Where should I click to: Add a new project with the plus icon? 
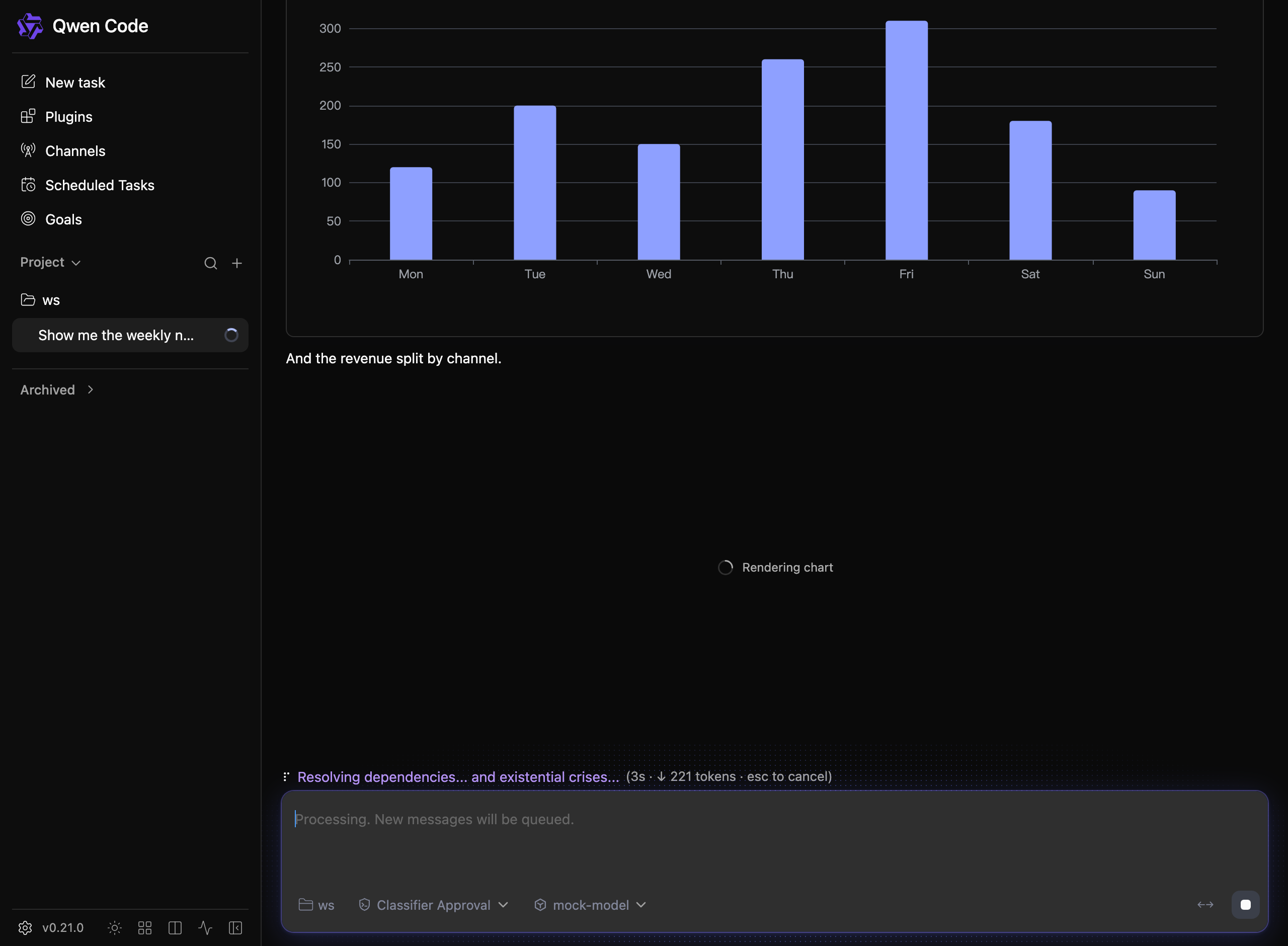coord(237,263)
